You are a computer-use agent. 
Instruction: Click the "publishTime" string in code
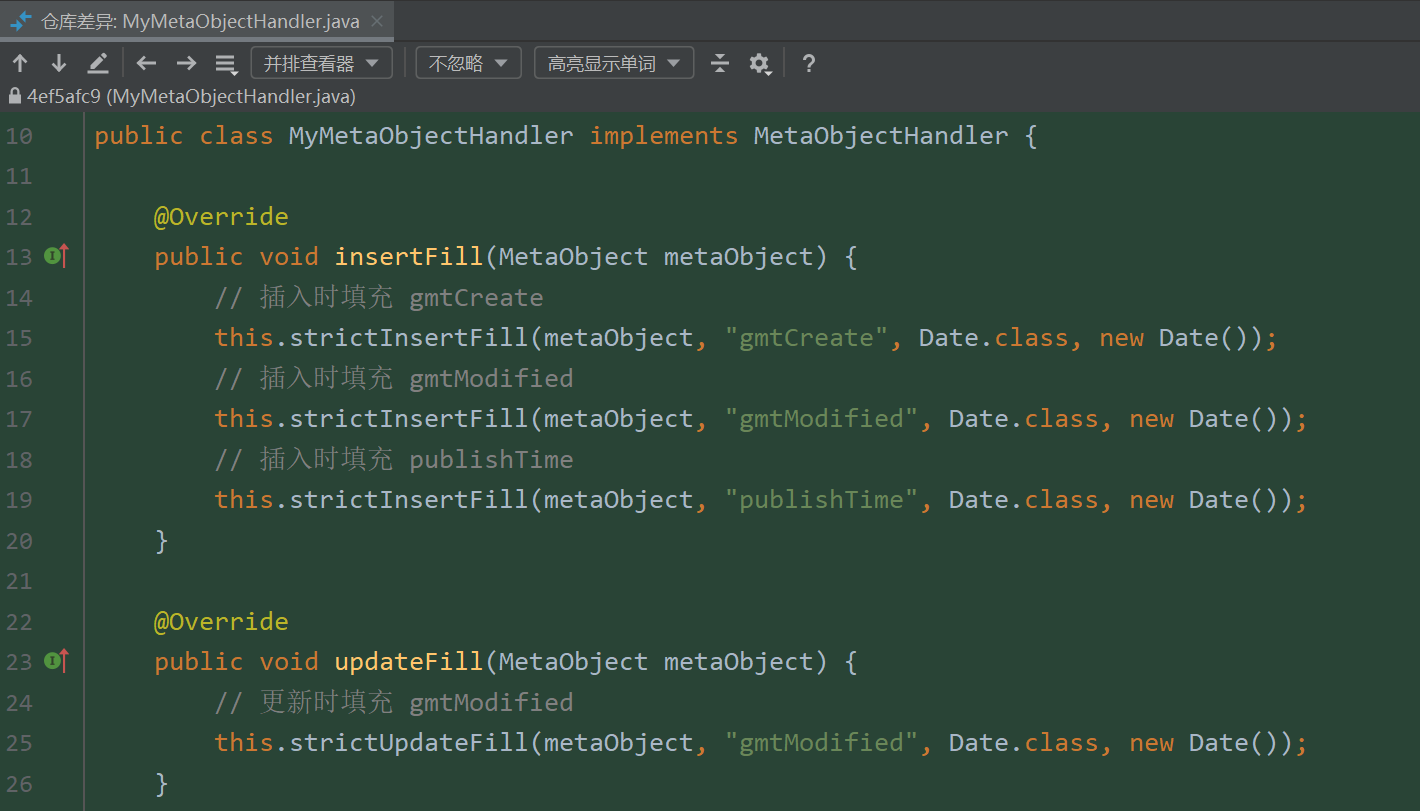[x=820, y=500]
